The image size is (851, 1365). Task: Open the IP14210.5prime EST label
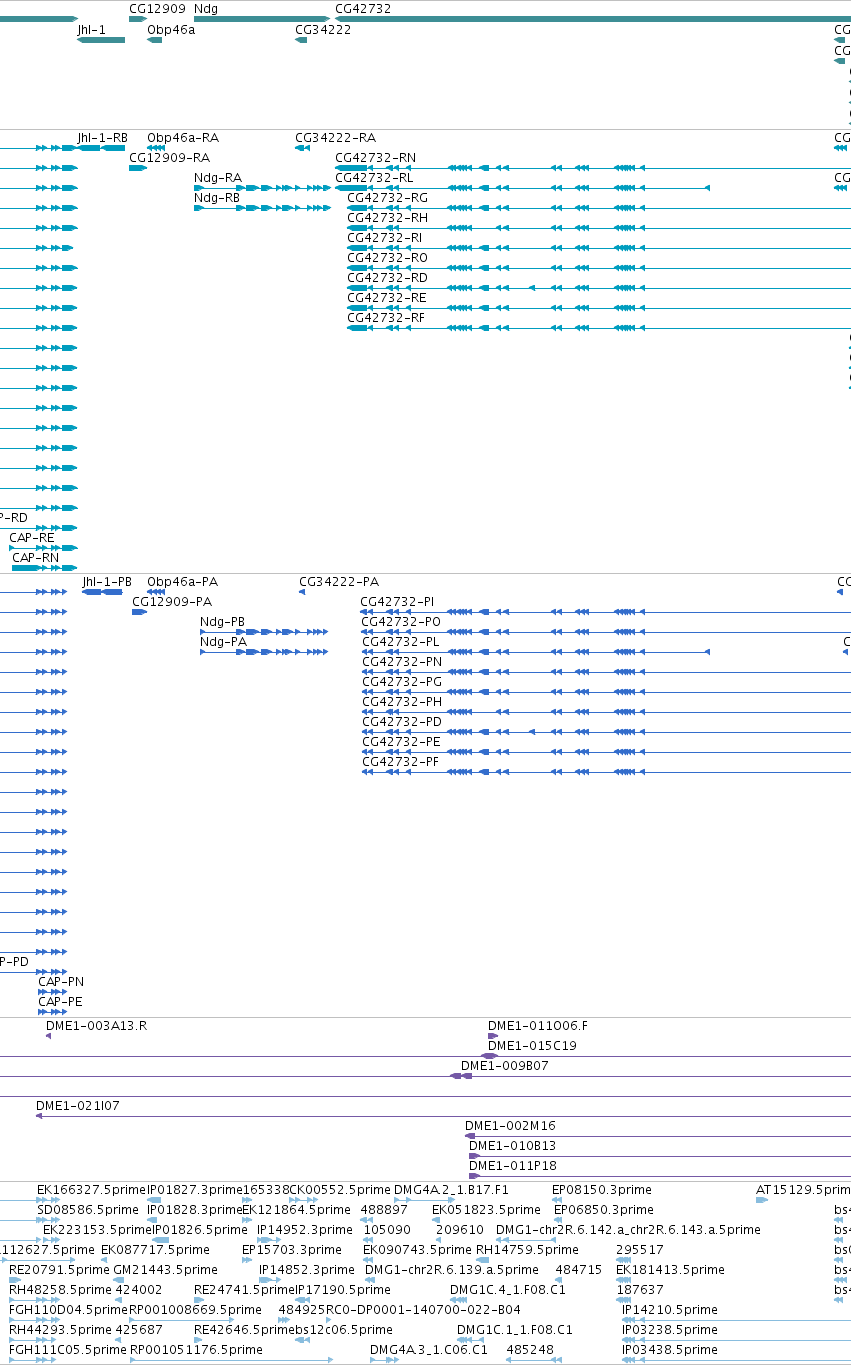tap(670, 1310)
